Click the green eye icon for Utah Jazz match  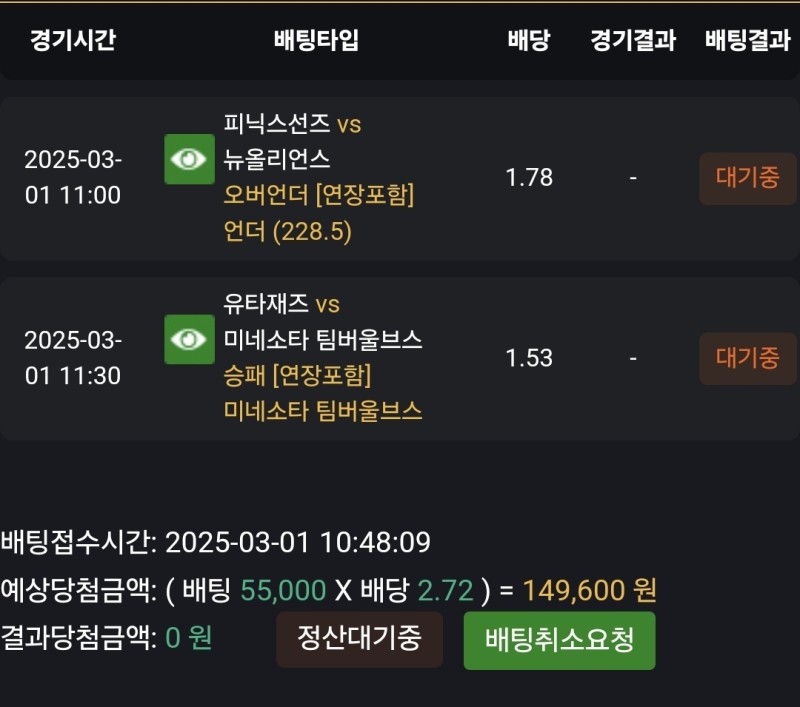pos(189,340)
